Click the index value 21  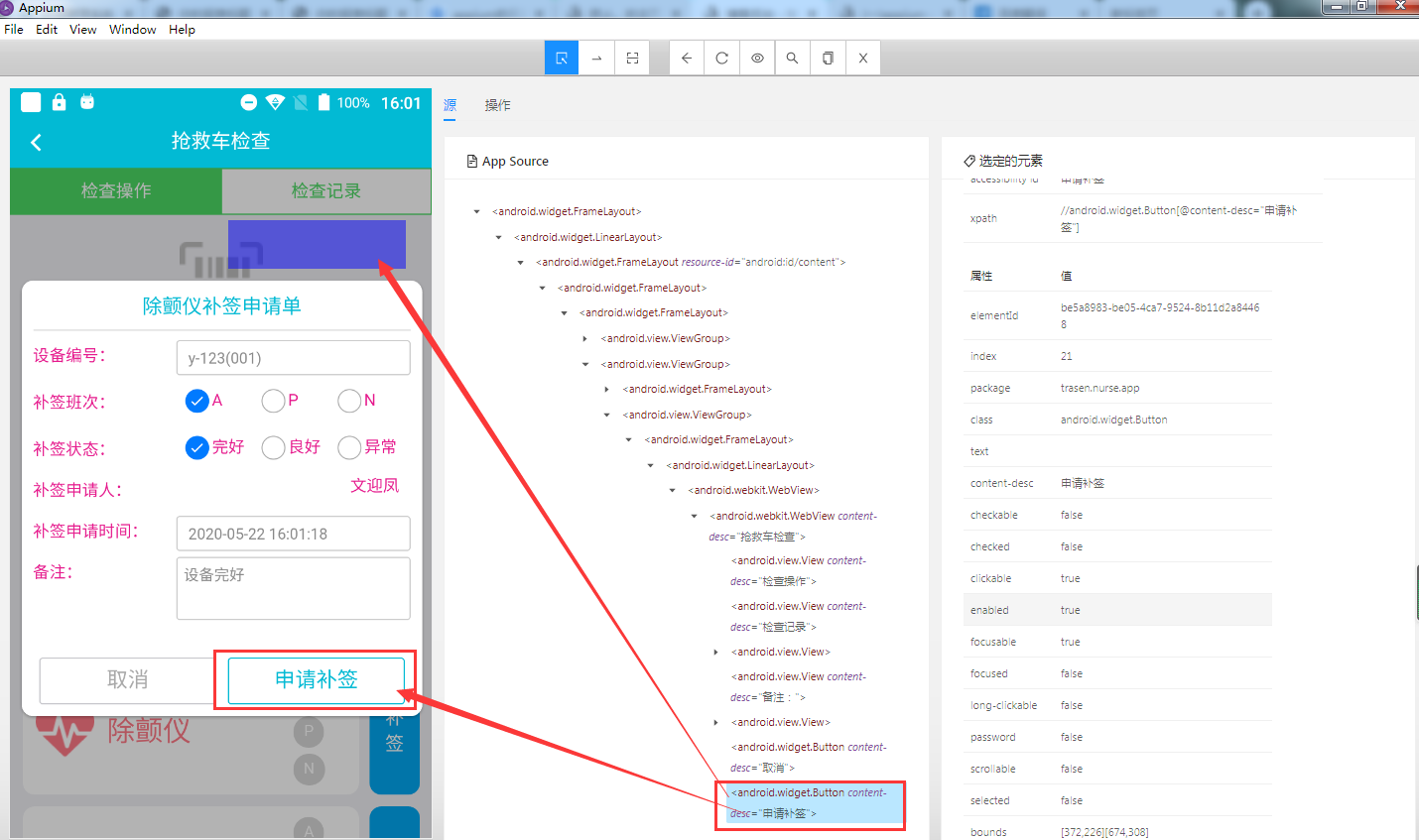click(1067, 356)
